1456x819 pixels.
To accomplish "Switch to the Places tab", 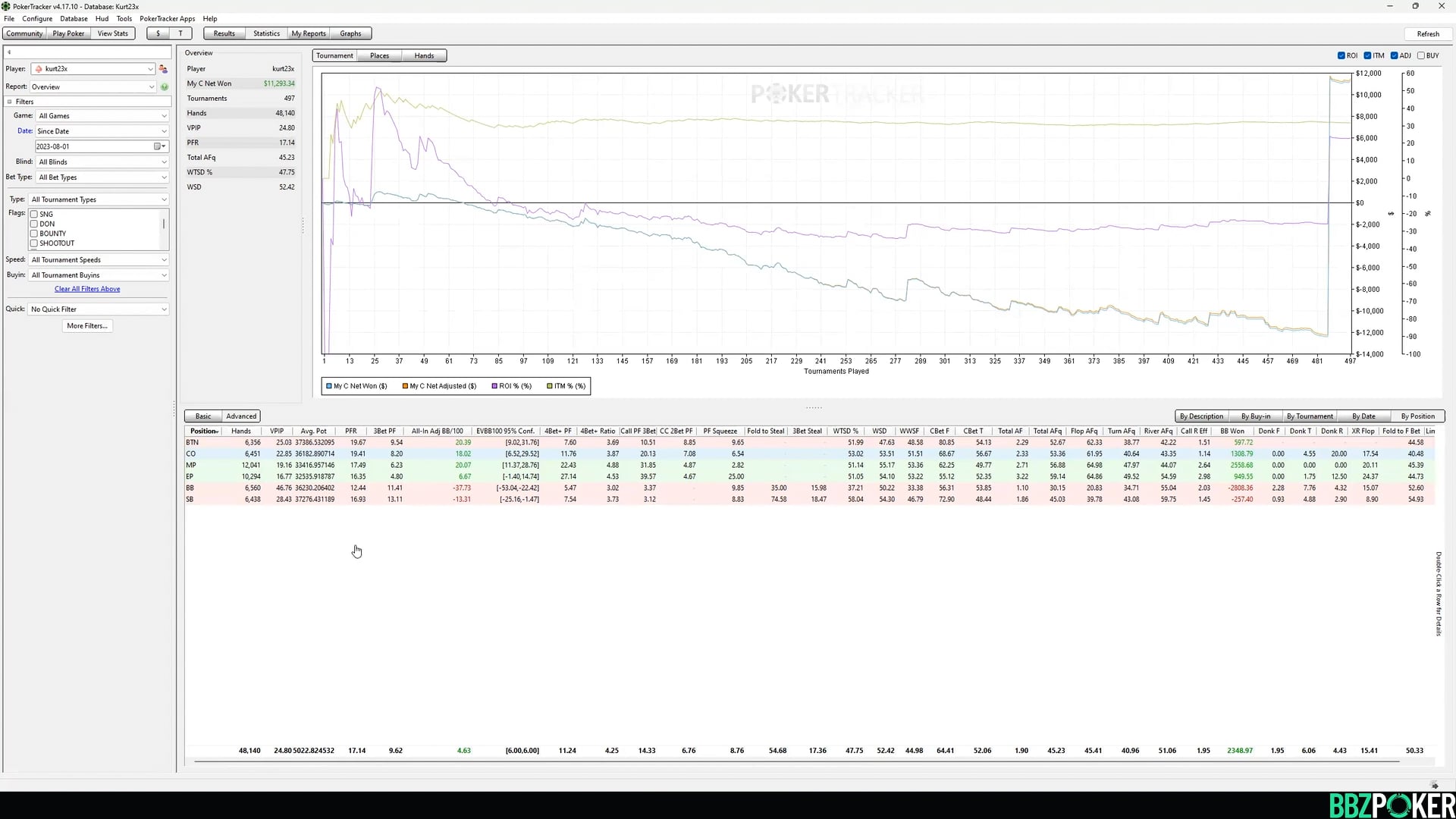I will (x=379, y=55).
